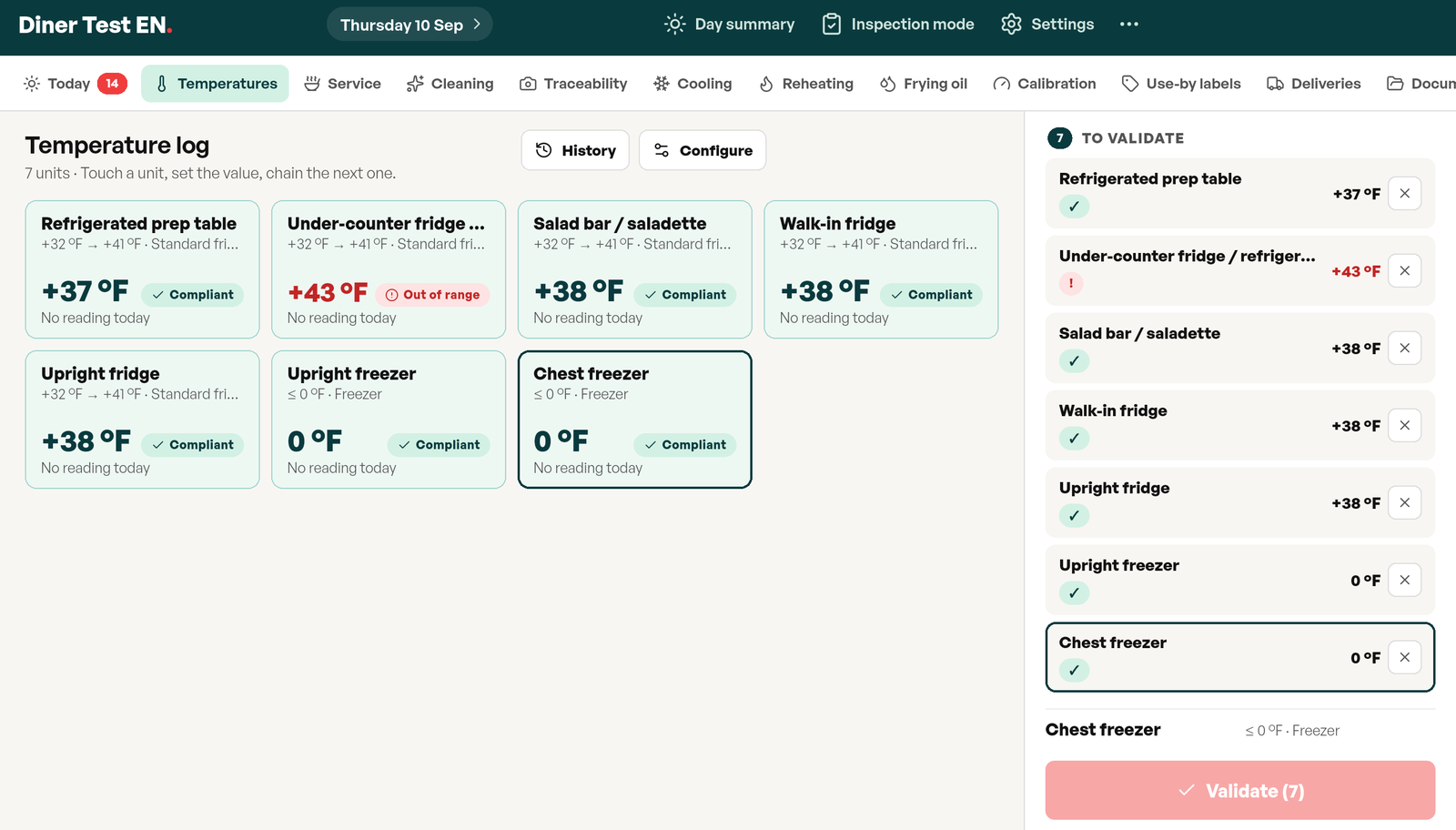Select the Upright fridge unit card
Image resolution: width=1456 pixels, height=830 pixels.
click(142, 420)
